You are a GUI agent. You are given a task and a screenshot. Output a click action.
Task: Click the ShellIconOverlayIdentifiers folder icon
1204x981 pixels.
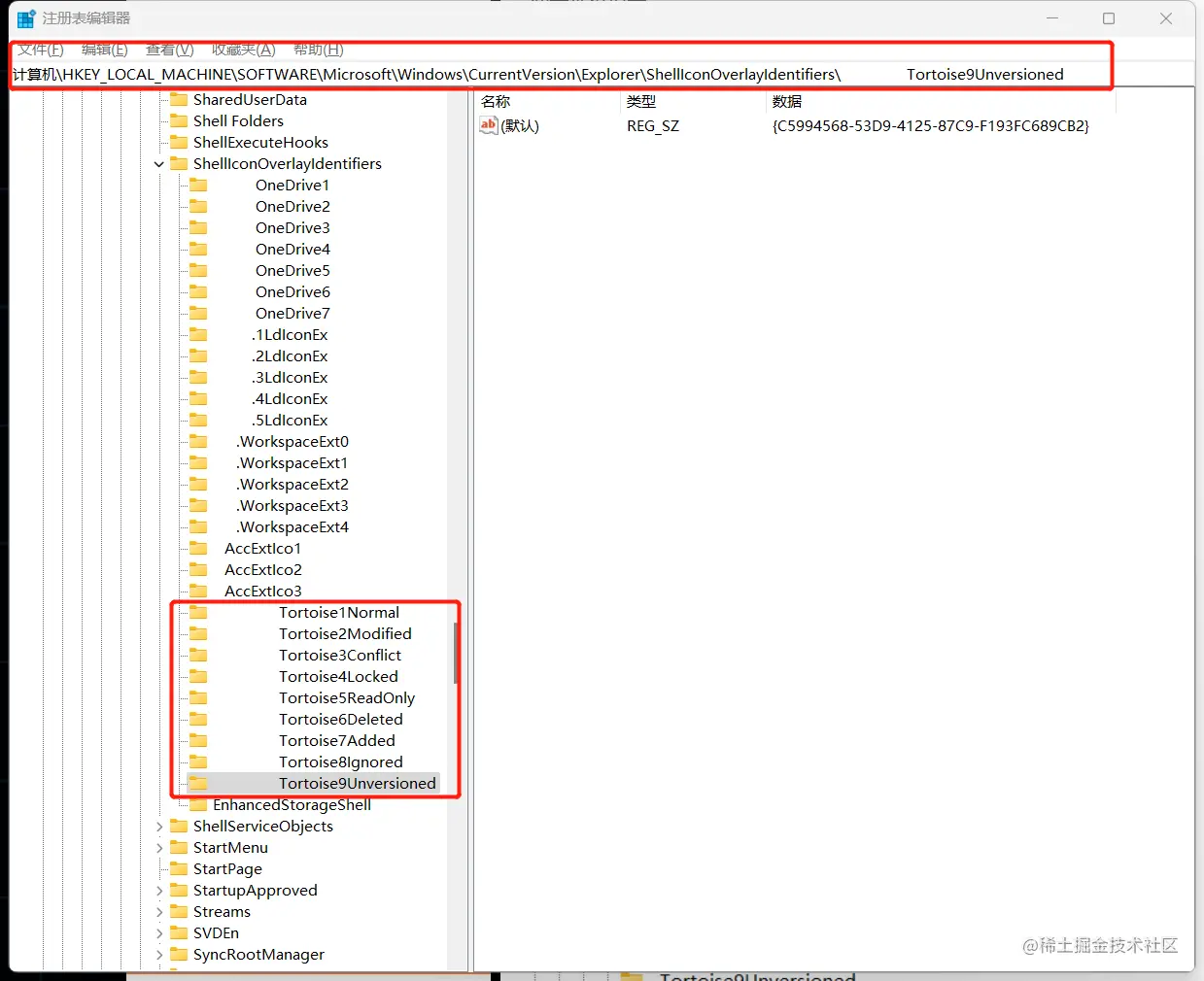(x=179, y=163)
